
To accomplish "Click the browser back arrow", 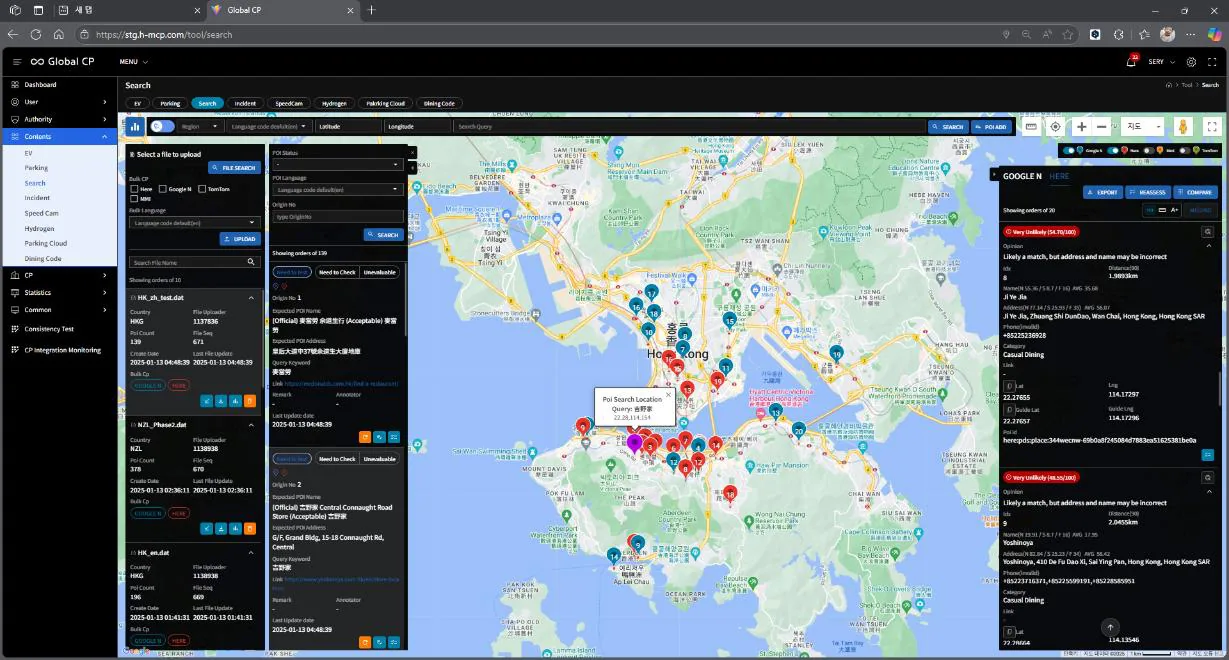I will [x=13, y=34].
